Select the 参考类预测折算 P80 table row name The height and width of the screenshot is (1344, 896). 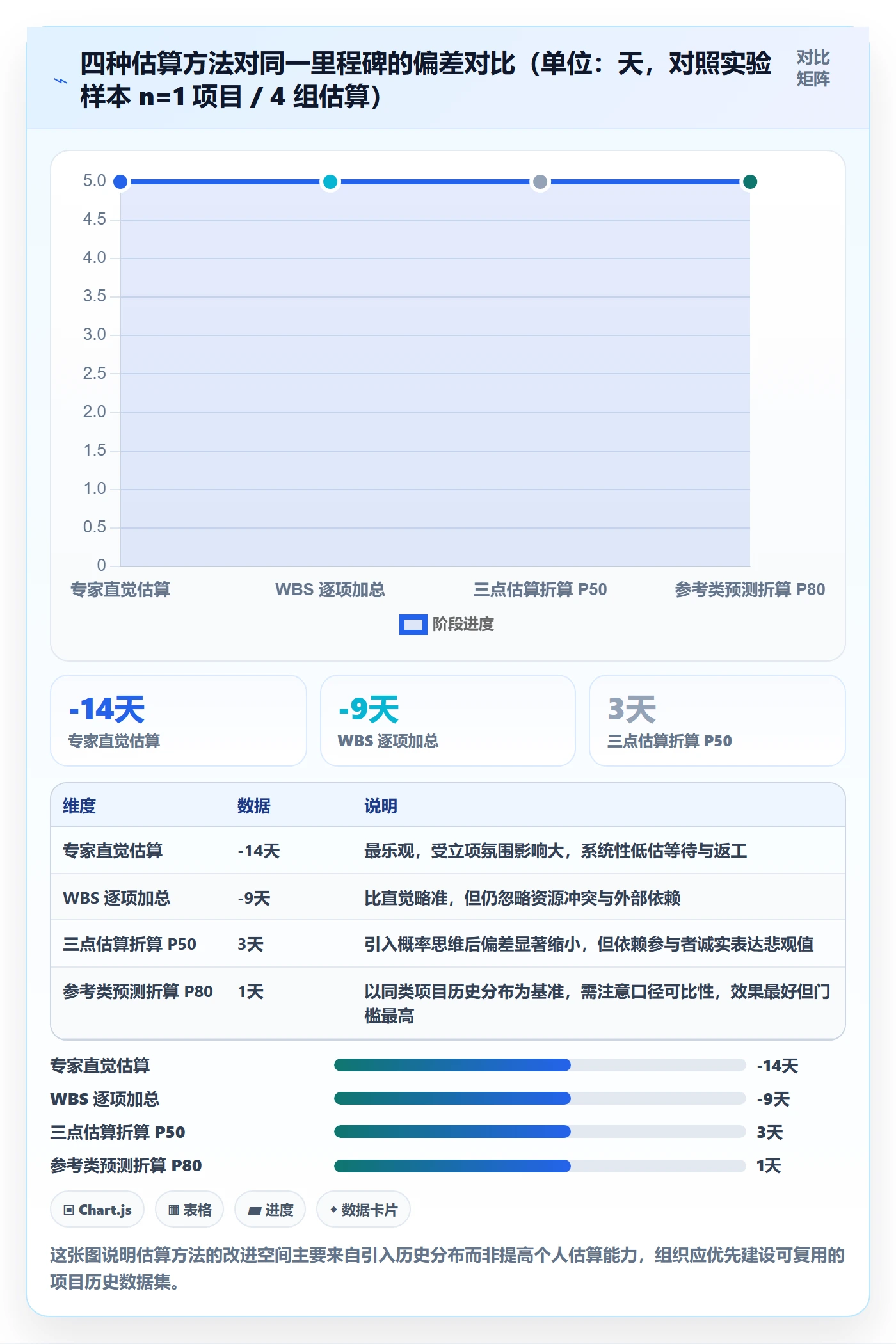pos(138,991)
